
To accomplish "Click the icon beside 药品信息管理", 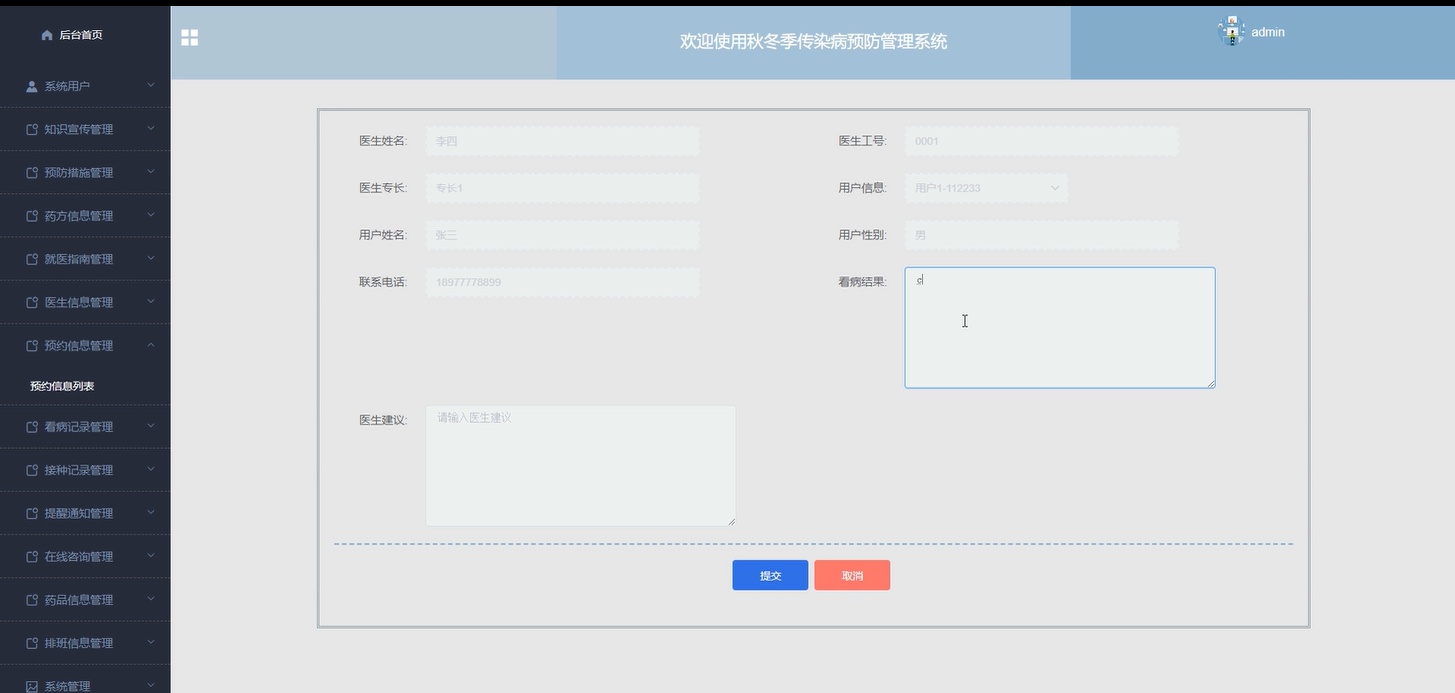I will [x=32, y=599].
